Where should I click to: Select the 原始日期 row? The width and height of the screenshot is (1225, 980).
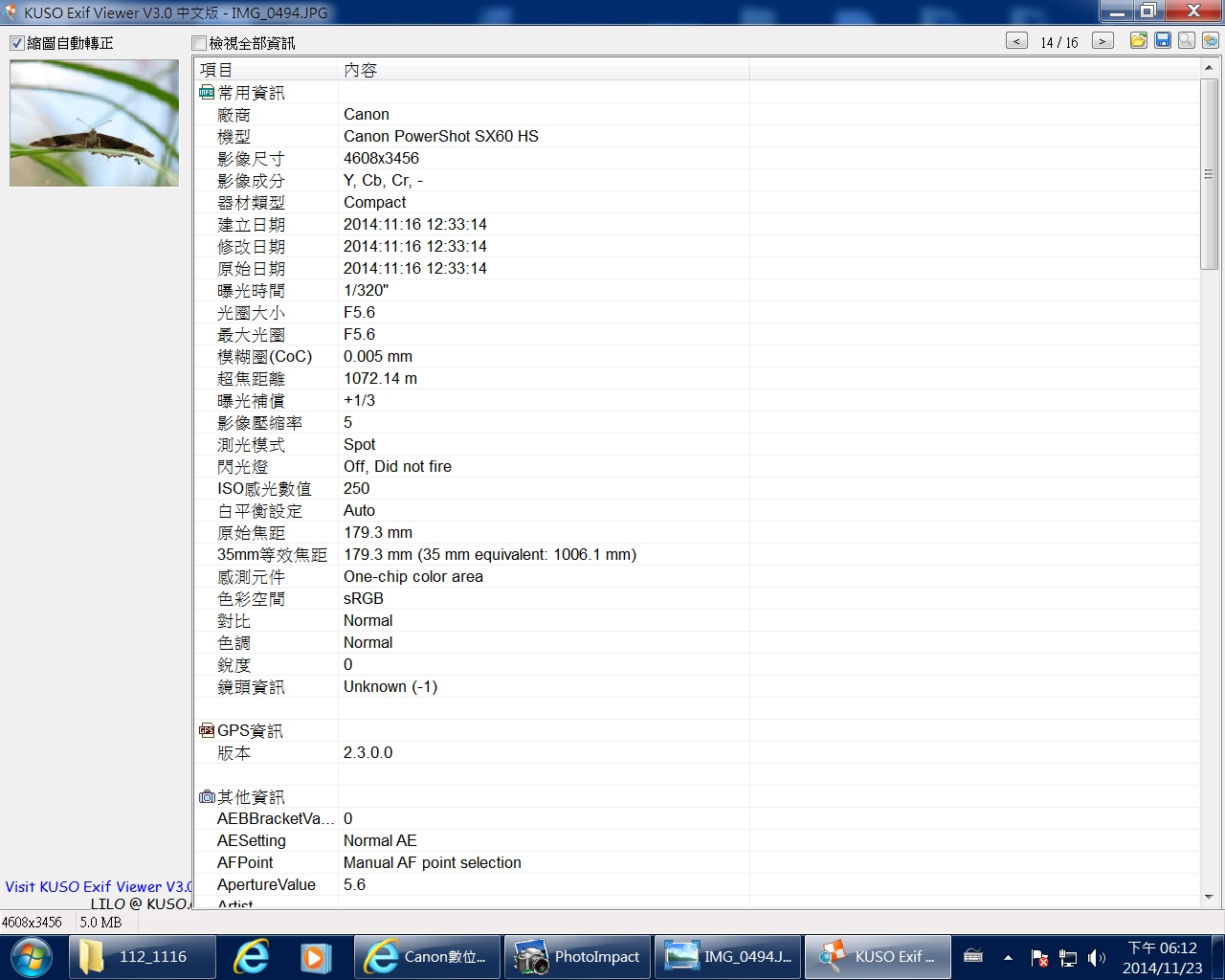click(697, 268)
